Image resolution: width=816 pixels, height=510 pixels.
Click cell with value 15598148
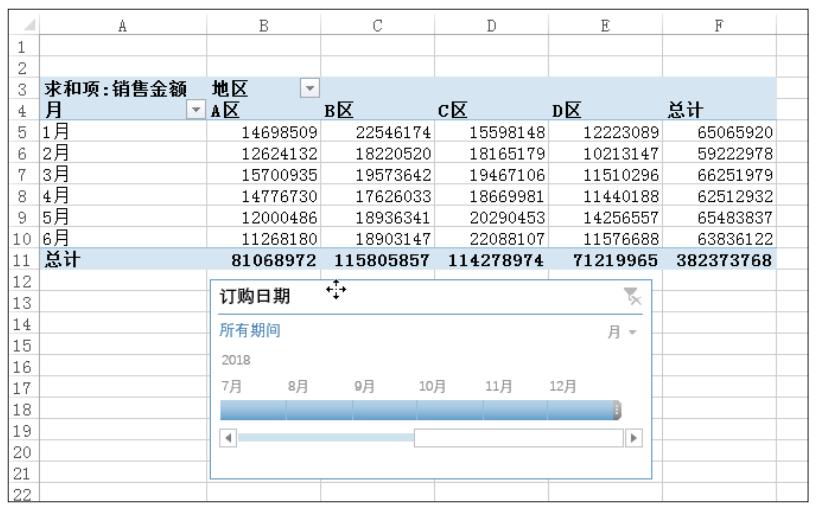coord(491,131)
